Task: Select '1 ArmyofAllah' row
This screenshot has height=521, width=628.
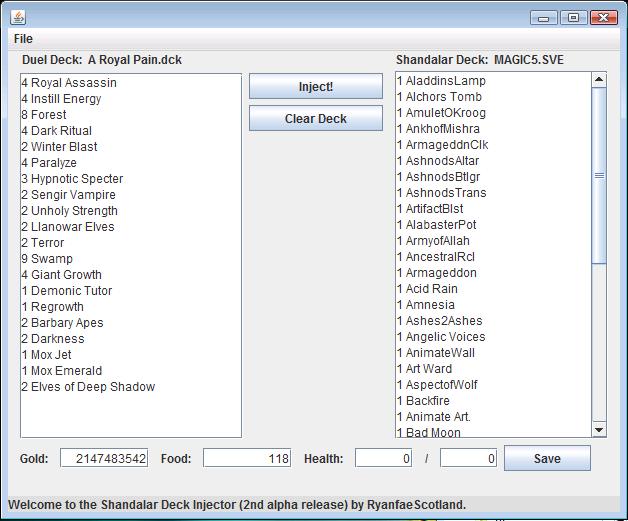Action: [x=493, y=241]
